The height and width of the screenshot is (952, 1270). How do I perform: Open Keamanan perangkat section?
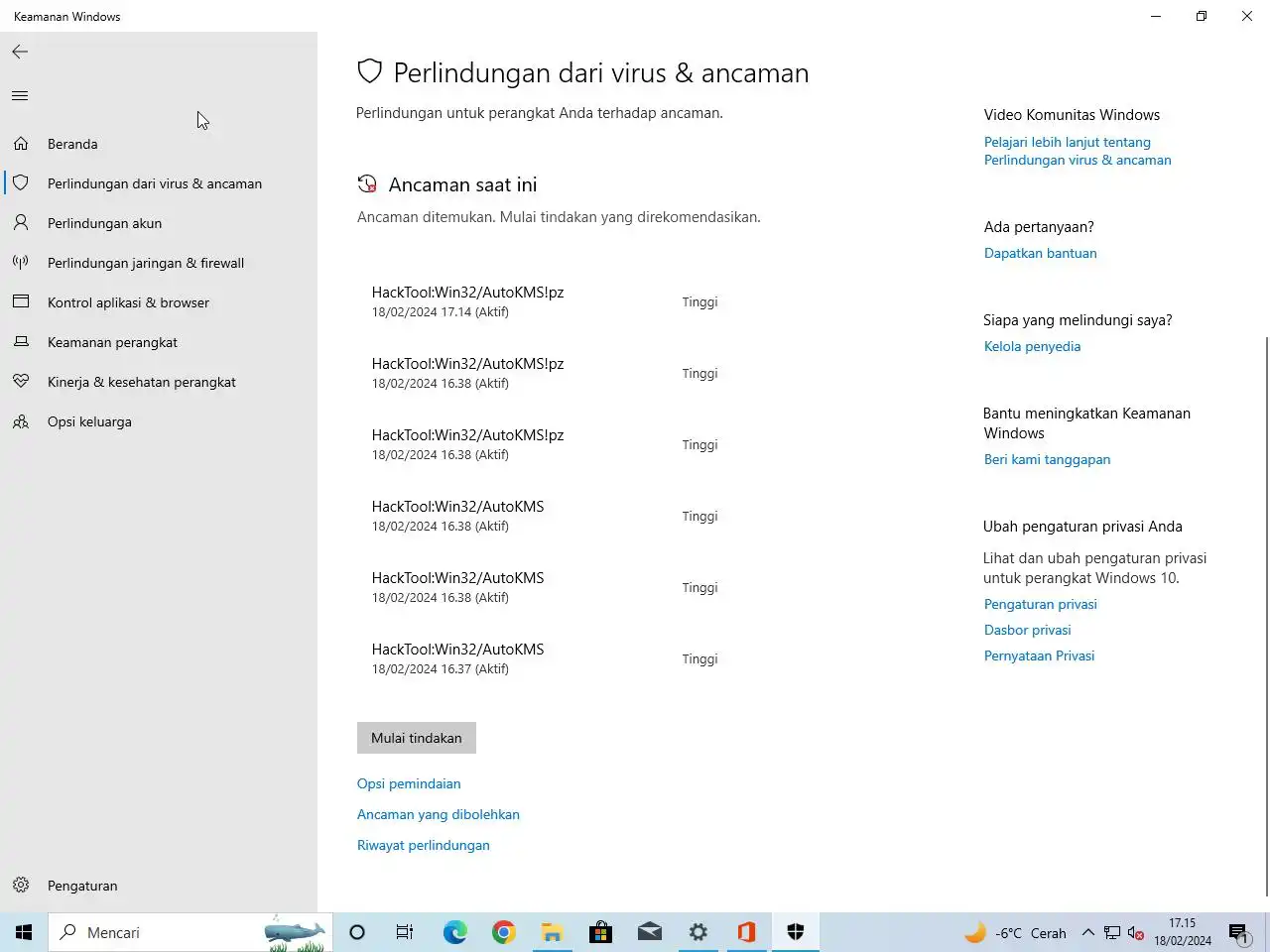pos(159,342)
